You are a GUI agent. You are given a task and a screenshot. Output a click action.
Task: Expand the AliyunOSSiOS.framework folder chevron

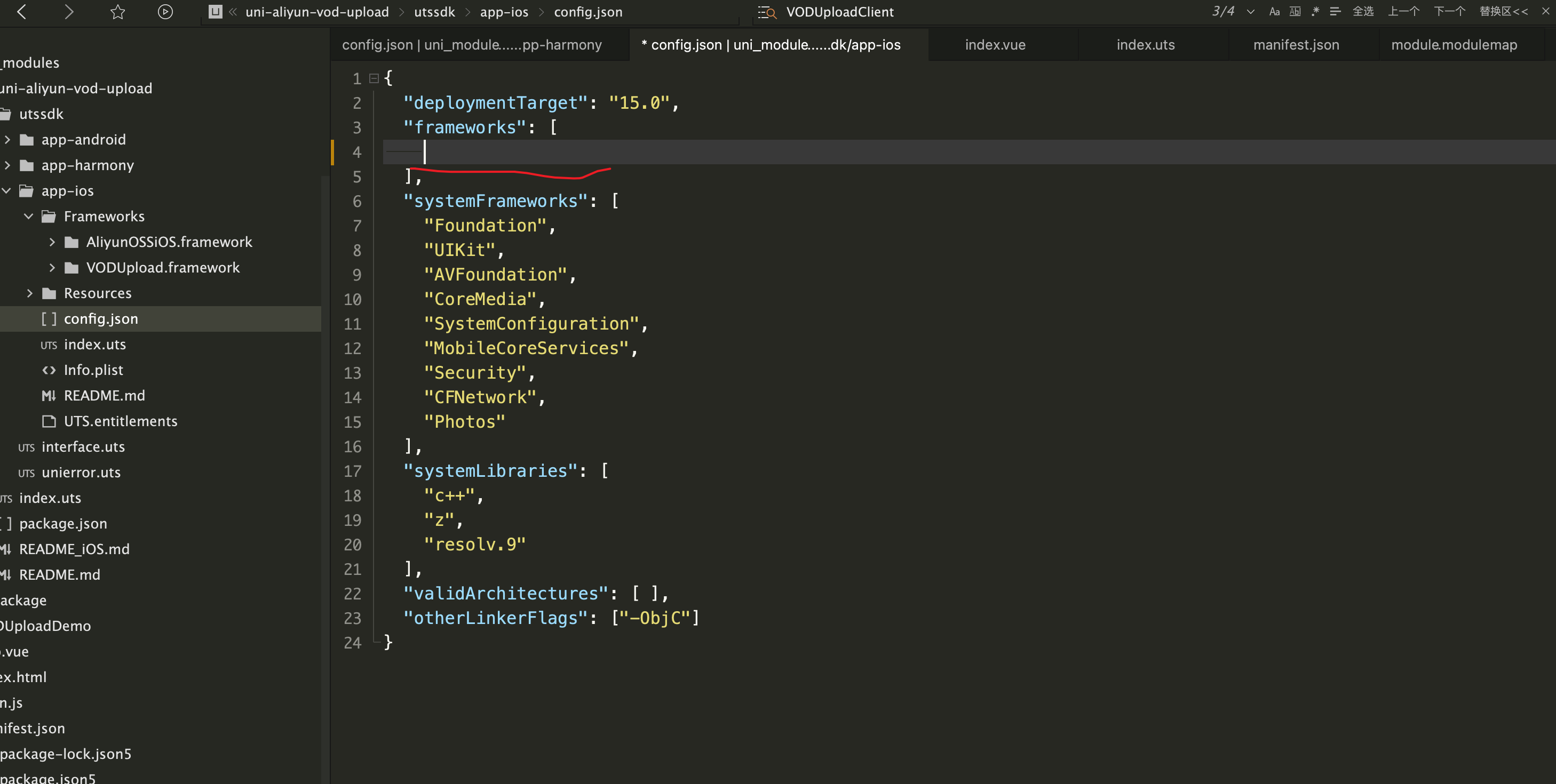(52, 242)
